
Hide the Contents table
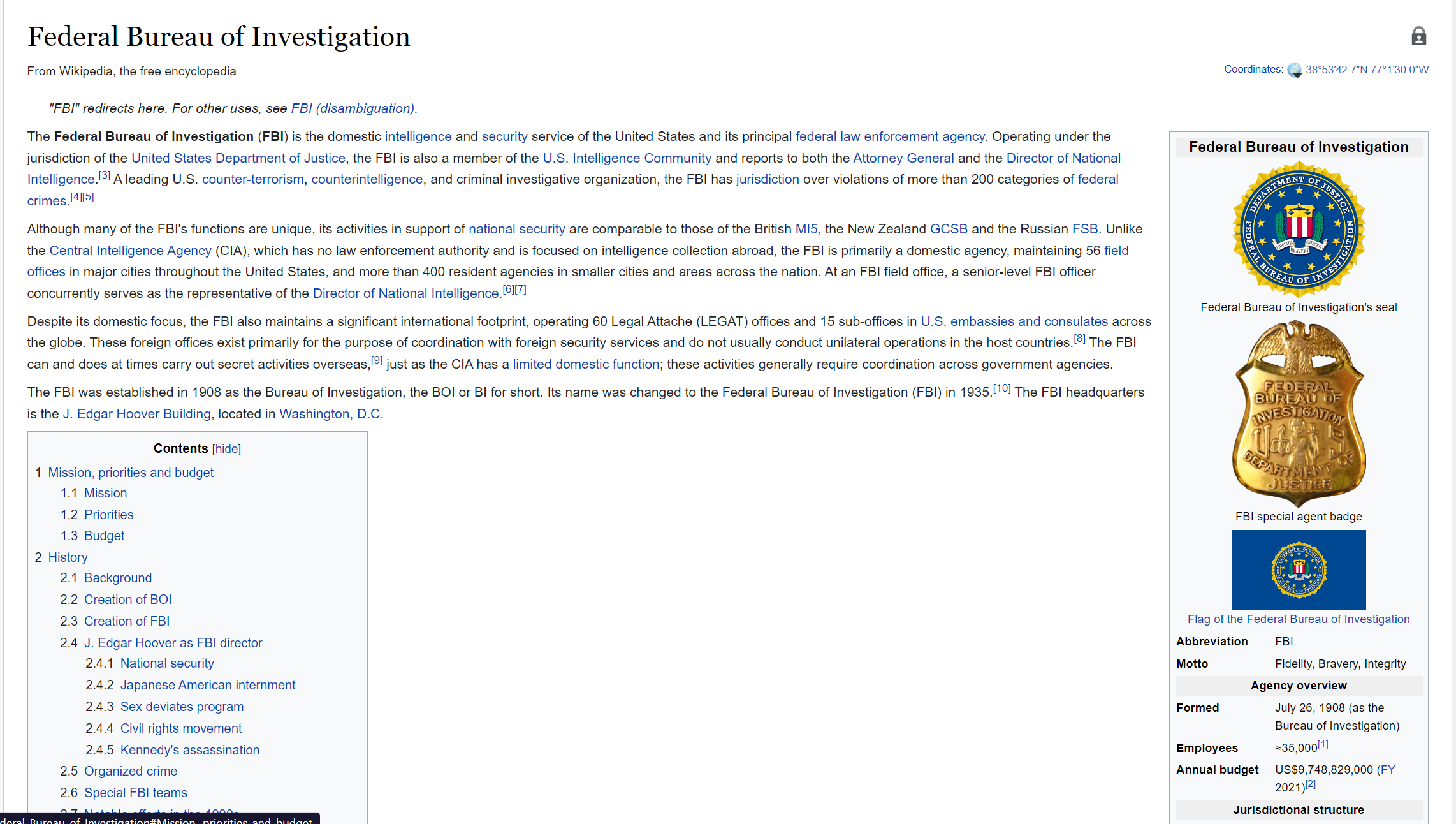(x=226, y=449)
